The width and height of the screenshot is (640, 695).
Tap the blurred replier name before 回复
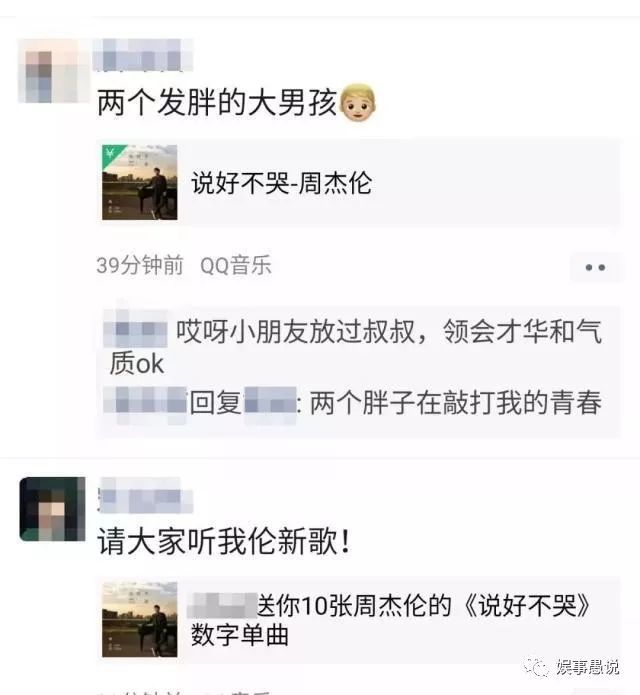click(x=145, y=402)
